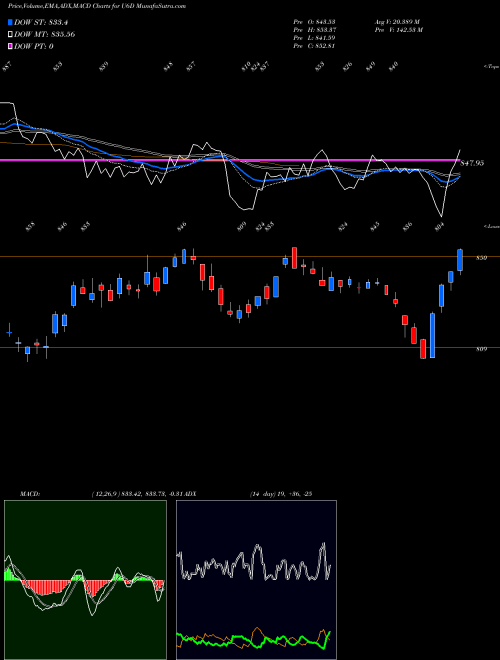Viewport: 500px width, 660px height.
Task: Click the 809 lower support level label
Action: pyautogui.click(x=481, y=349)
